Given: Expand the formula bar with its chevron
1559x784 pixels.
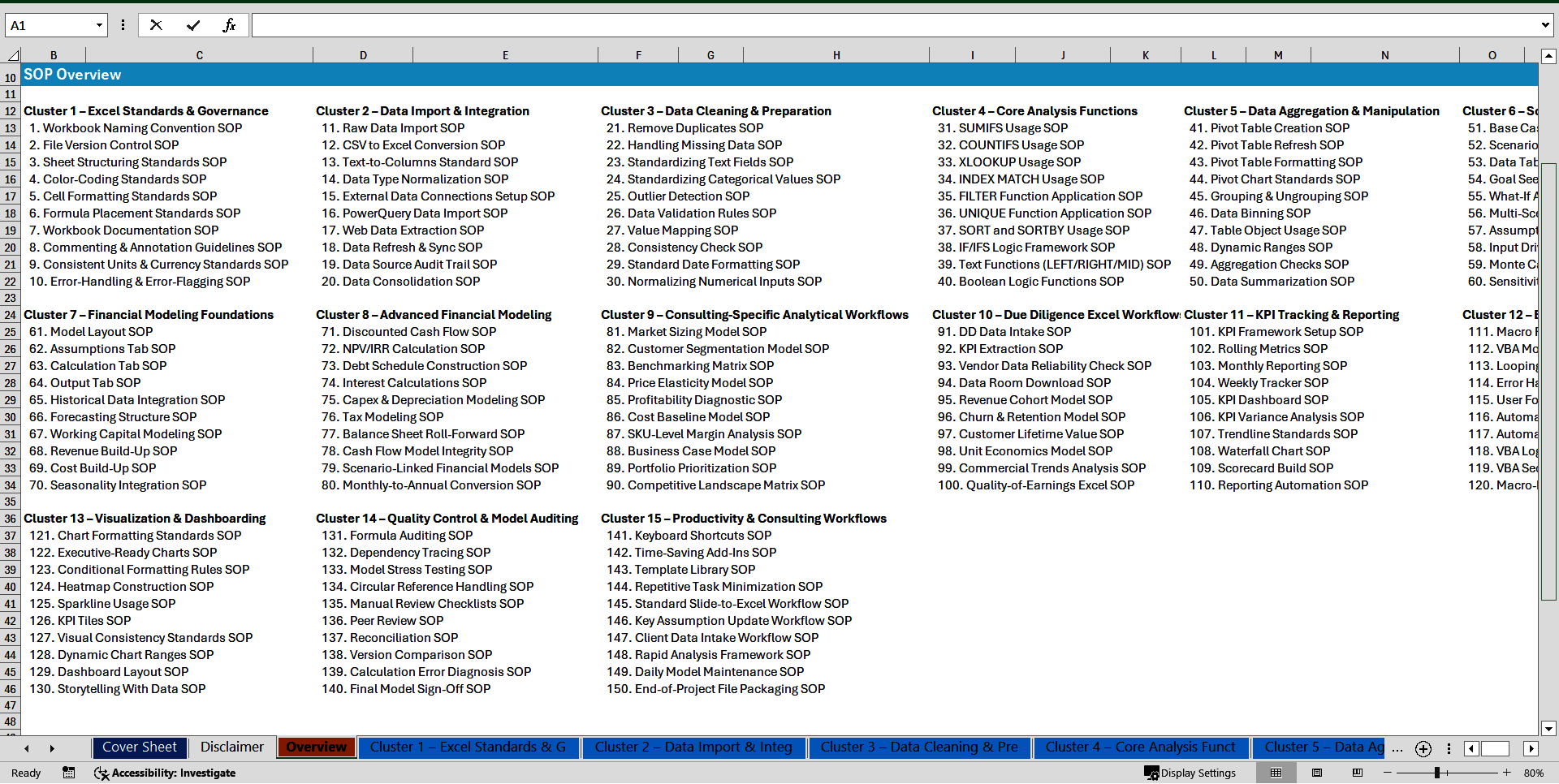Looking at the screenshot, I should pos(1546,25).
